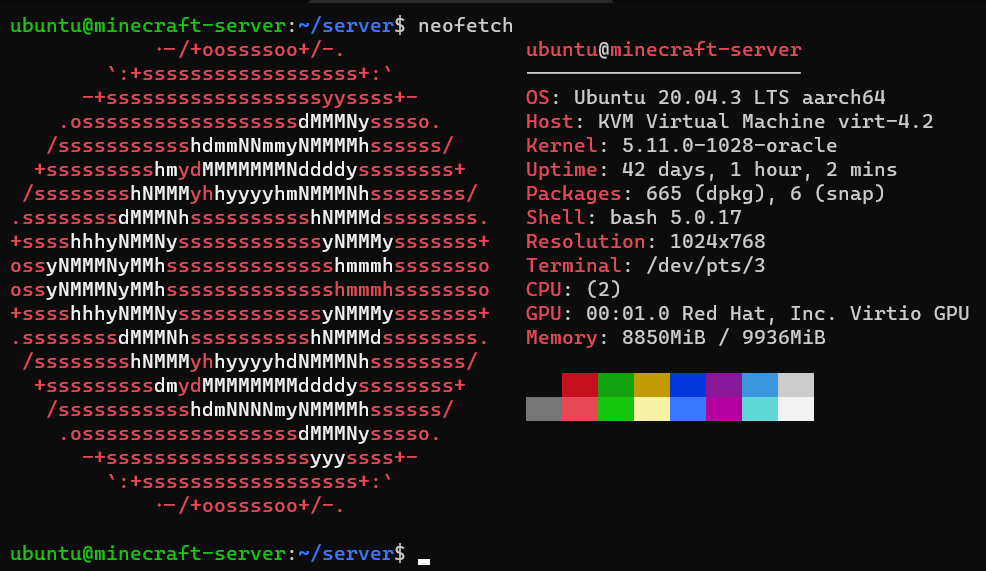Screen dimensions: 986x571
Task: Click the bright blue bottom-row color block
Action: (x=688, y=409)
